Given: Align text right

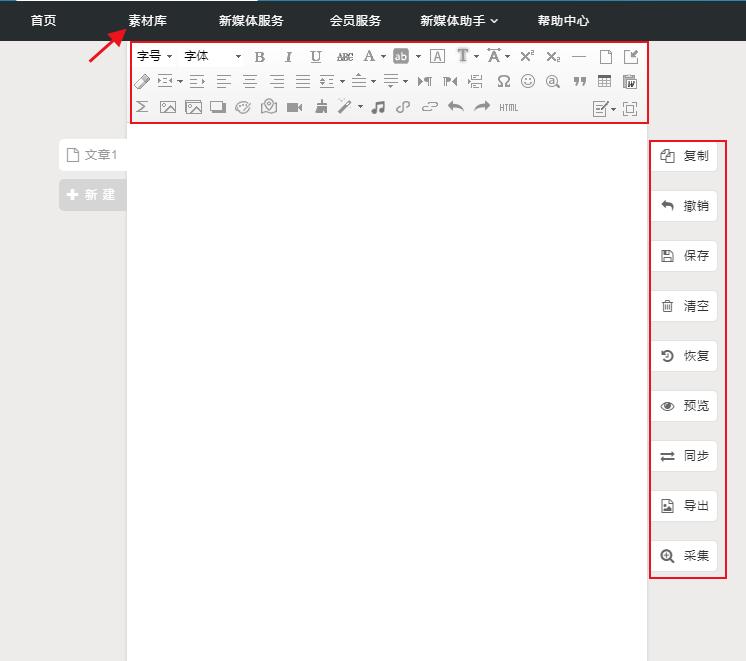Looking at the screenshot, I should pyautogui.click(x=276, y=81).
